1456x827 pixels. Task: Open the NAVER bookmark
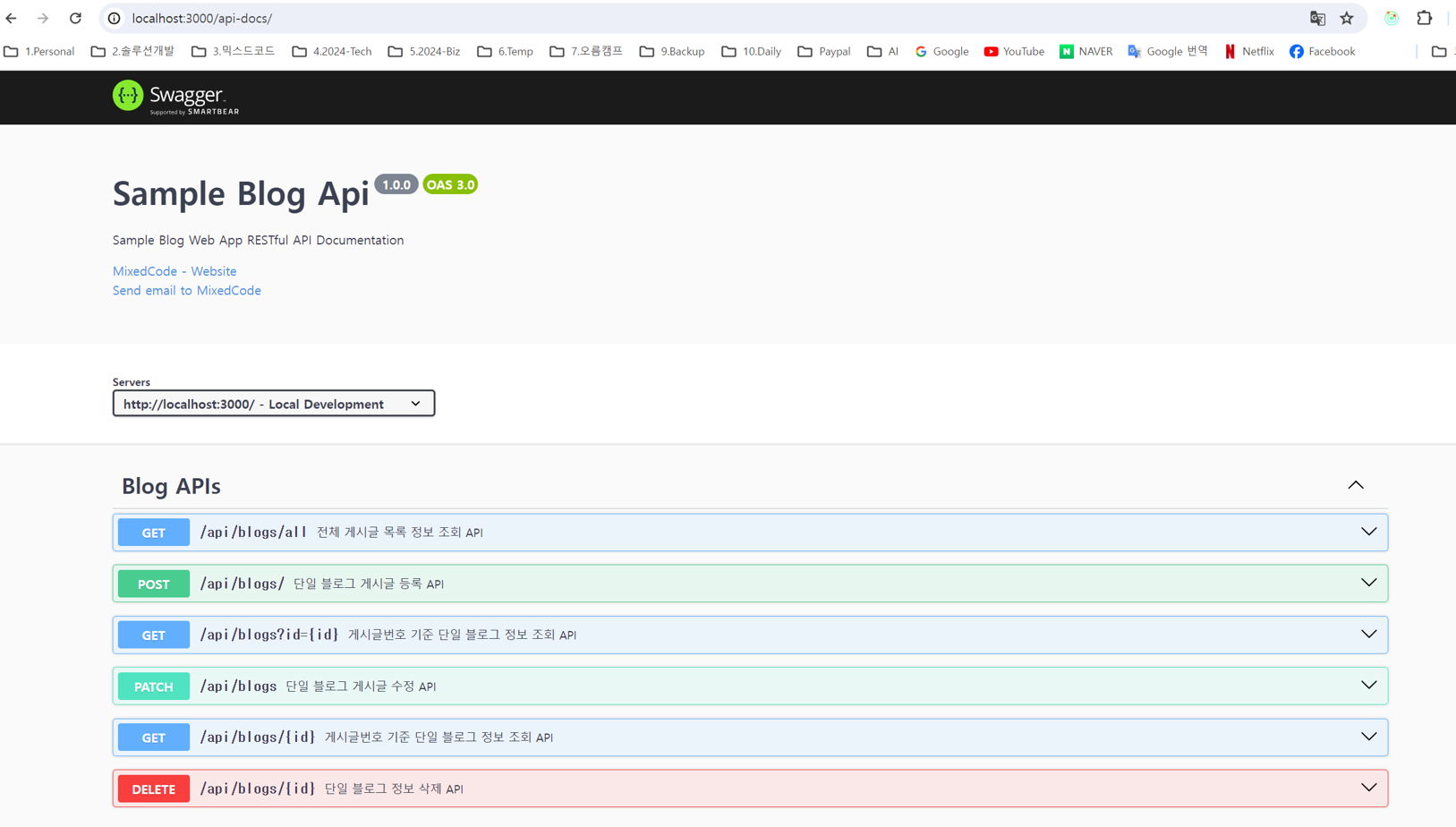coord(1086,52)
